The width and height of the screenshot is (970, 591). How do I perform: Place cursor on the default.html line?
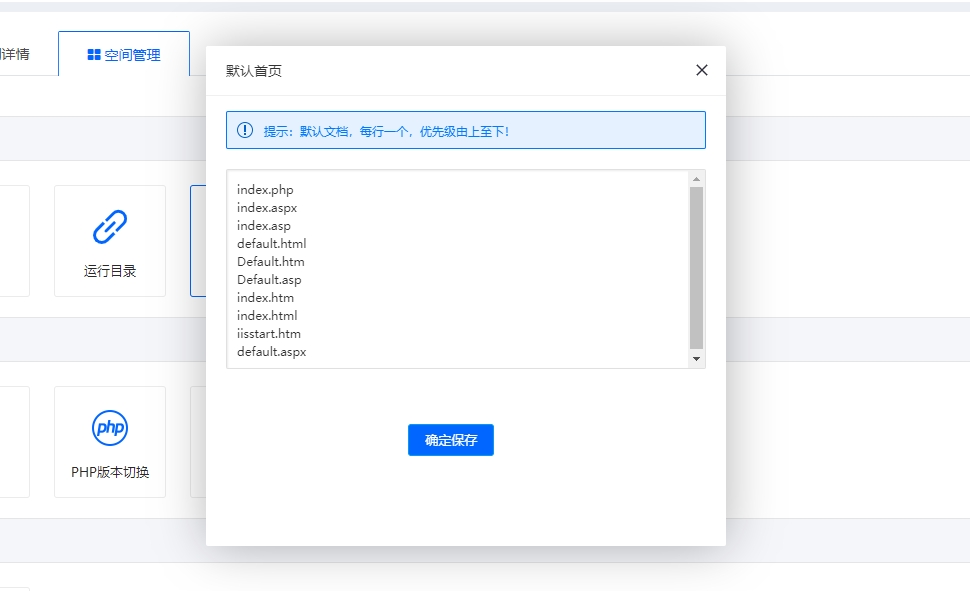tap(271, 243)
